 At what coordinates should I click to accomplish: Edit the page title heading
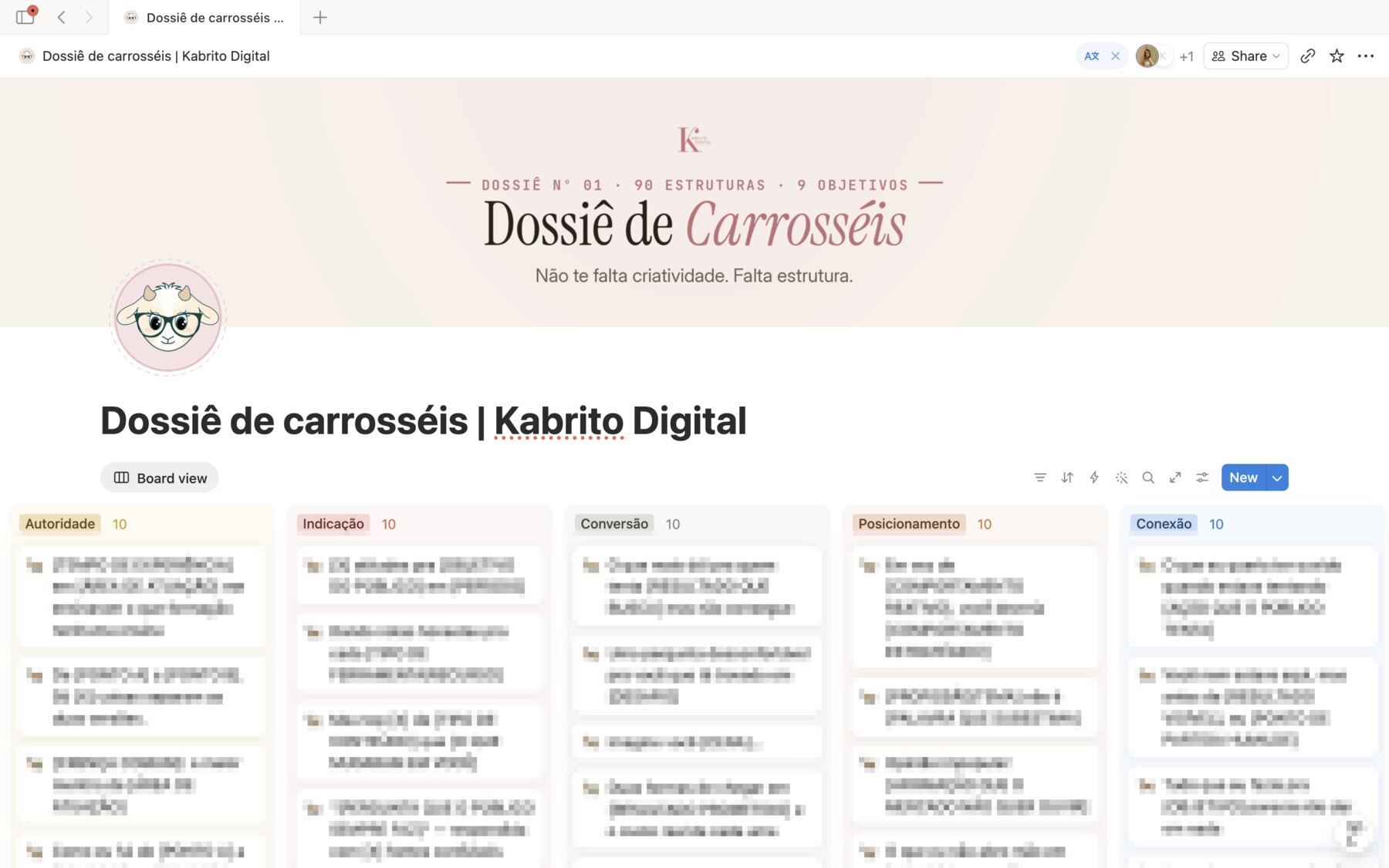[423, 420]
